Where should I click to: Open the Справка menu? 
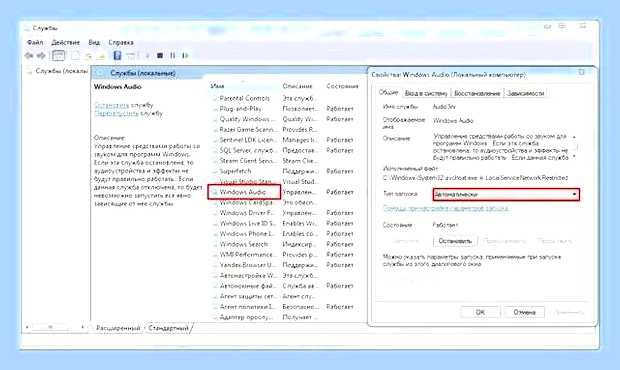tap(121, 42)
